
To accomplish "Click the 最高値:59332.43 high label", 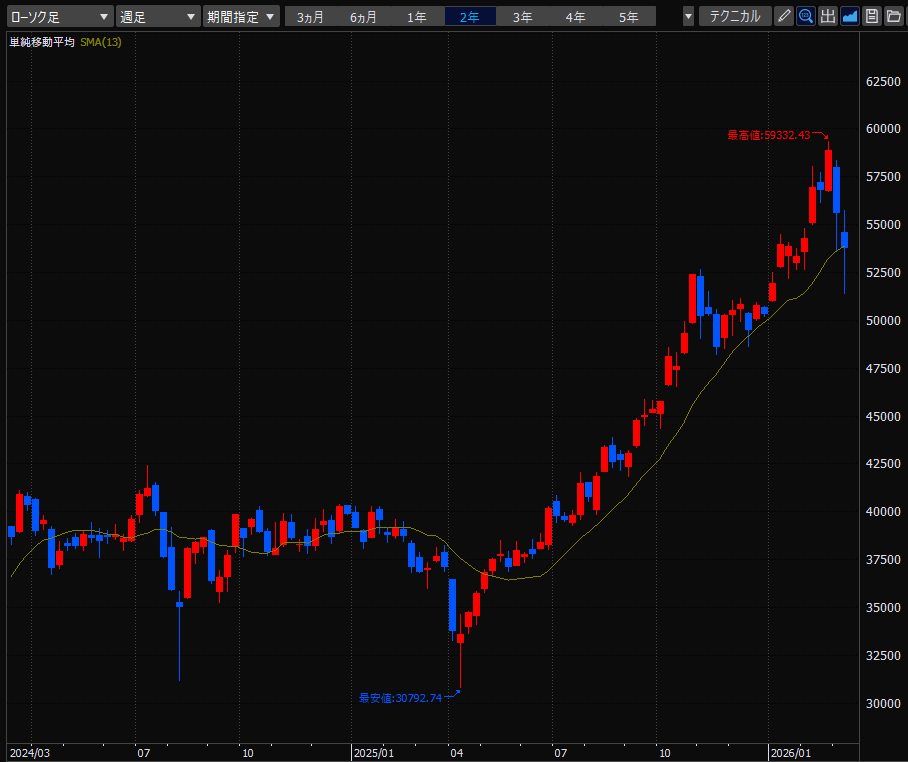I will click(768, 135).
